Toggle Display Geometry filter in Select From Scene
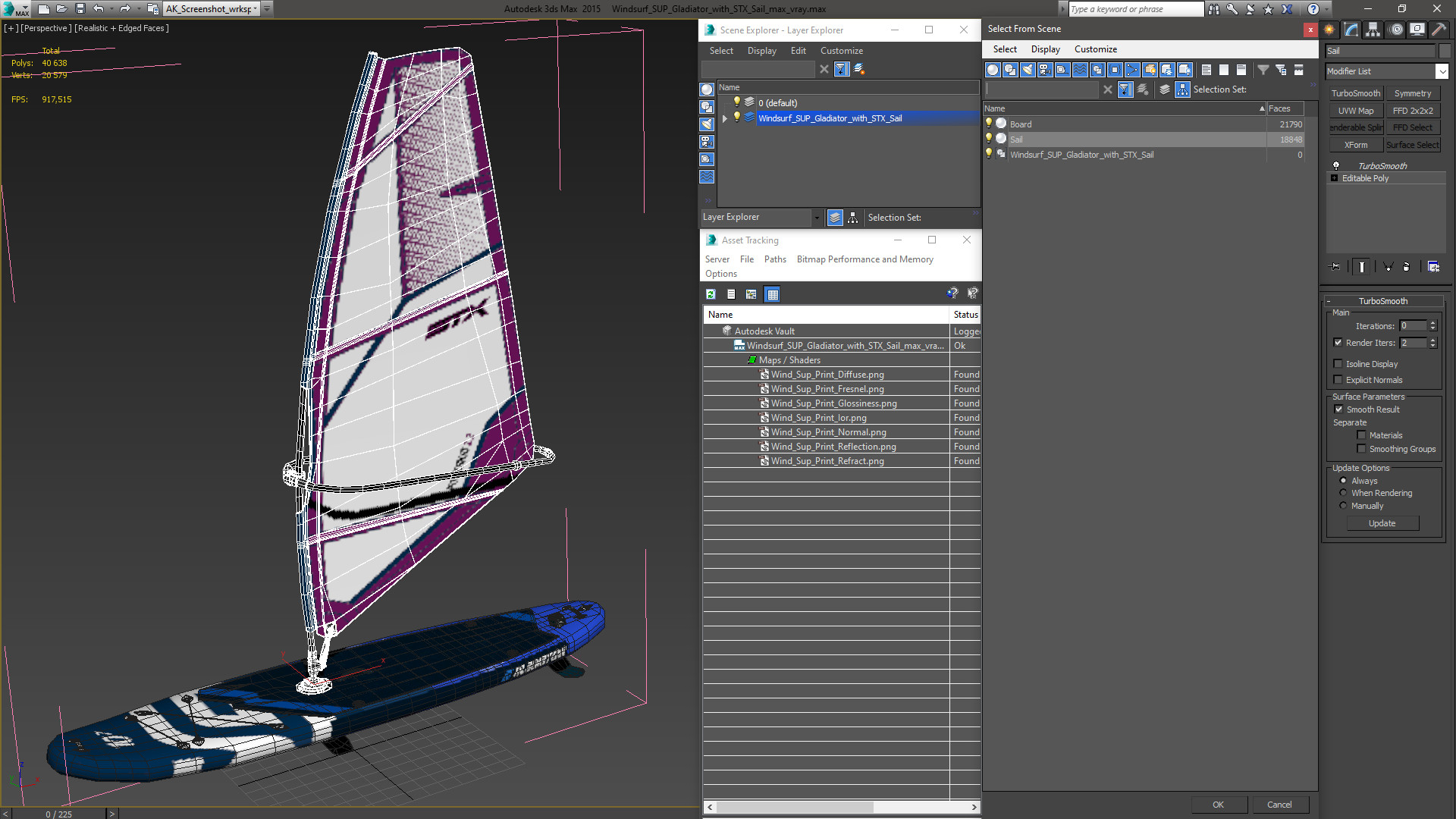The image size is (1456, 819). click(x=993, y=70)
